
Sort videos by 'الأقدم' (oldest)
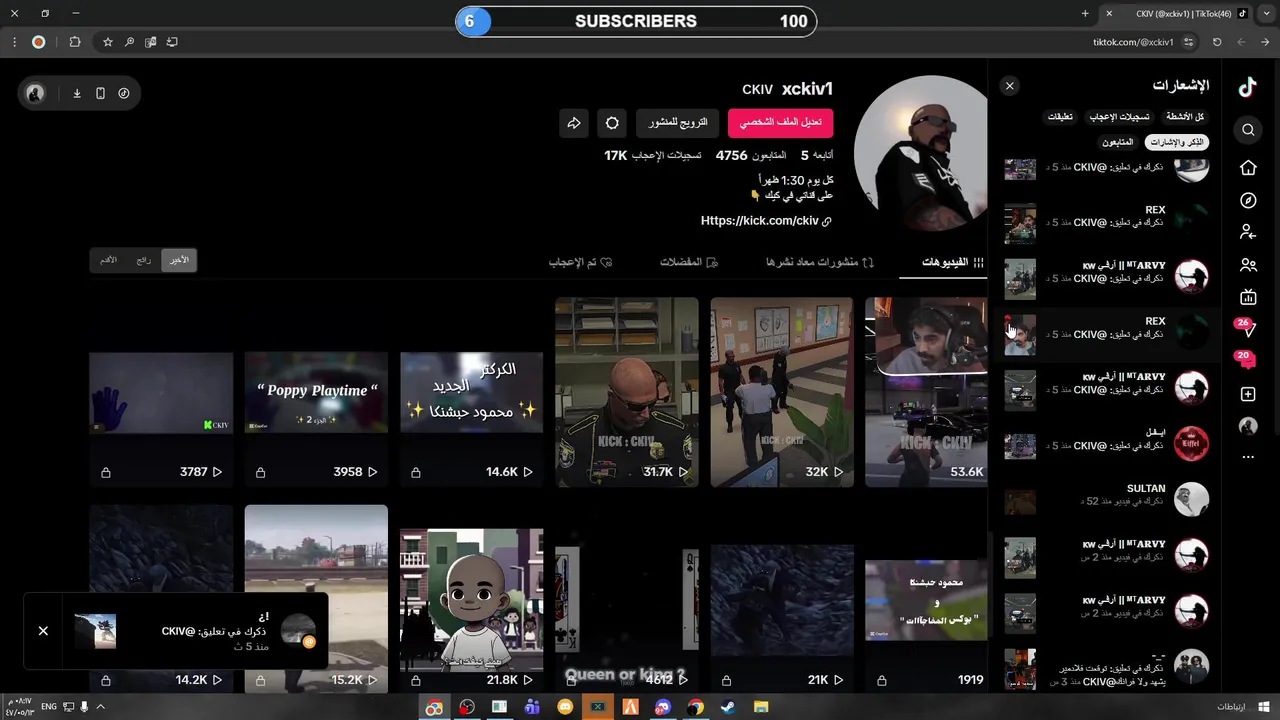(109, 260)
